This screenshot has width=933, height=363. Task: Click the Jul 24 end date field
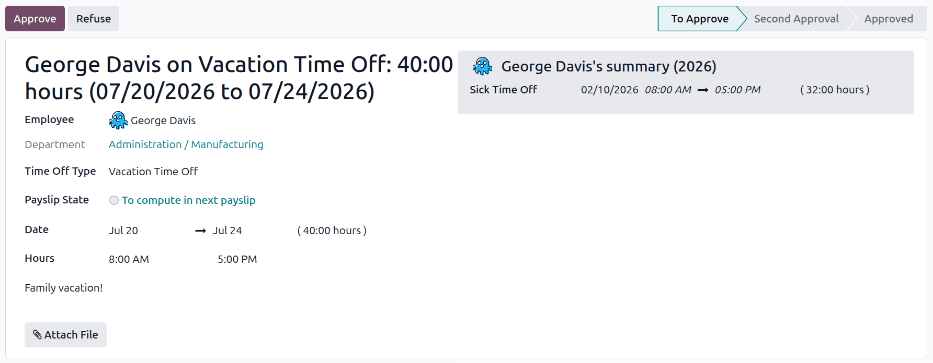227,230
